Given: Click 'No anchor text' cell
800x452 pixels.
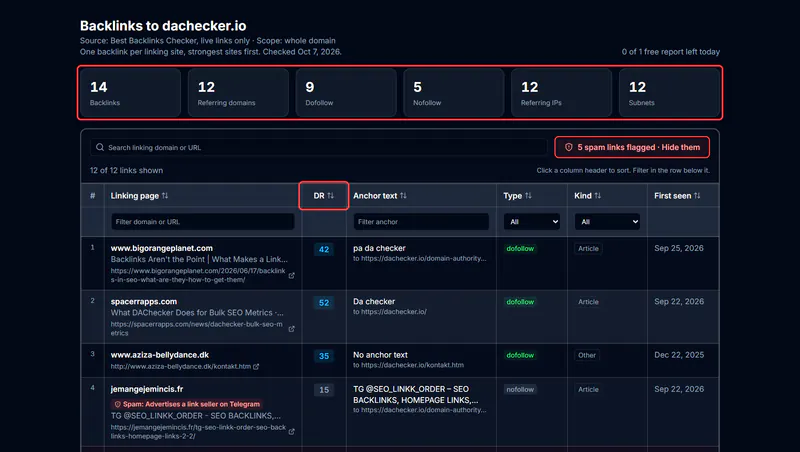Looking at the screenshot, I should 380,355.
